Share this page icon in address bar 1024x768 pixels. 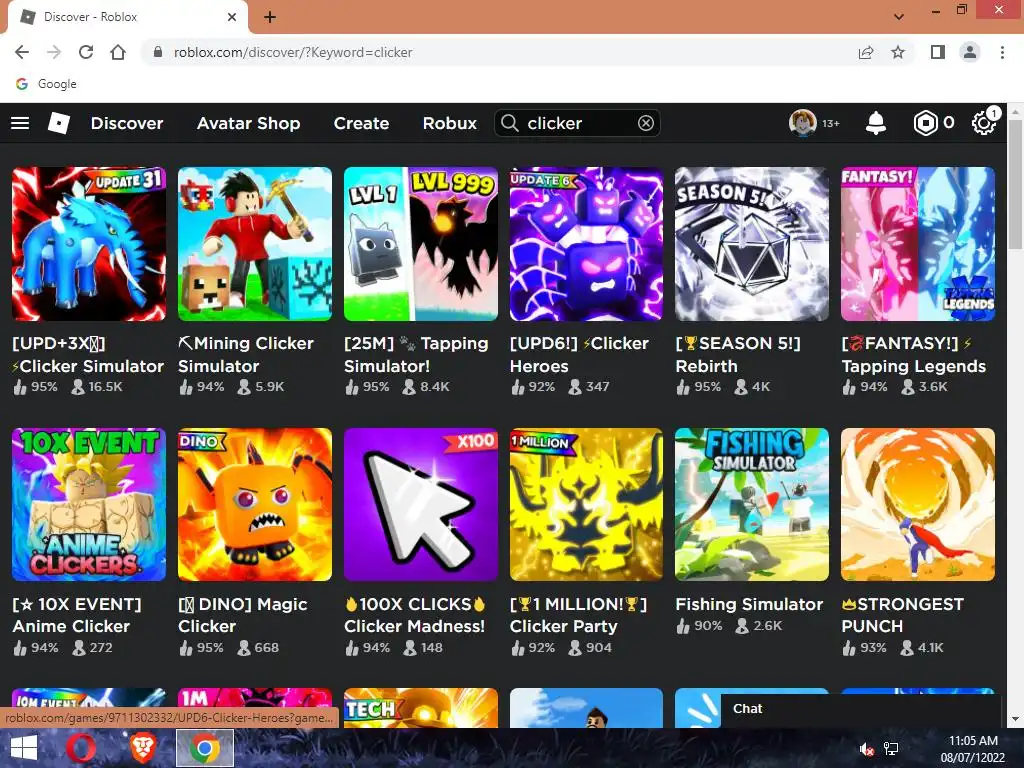(866, 52)
